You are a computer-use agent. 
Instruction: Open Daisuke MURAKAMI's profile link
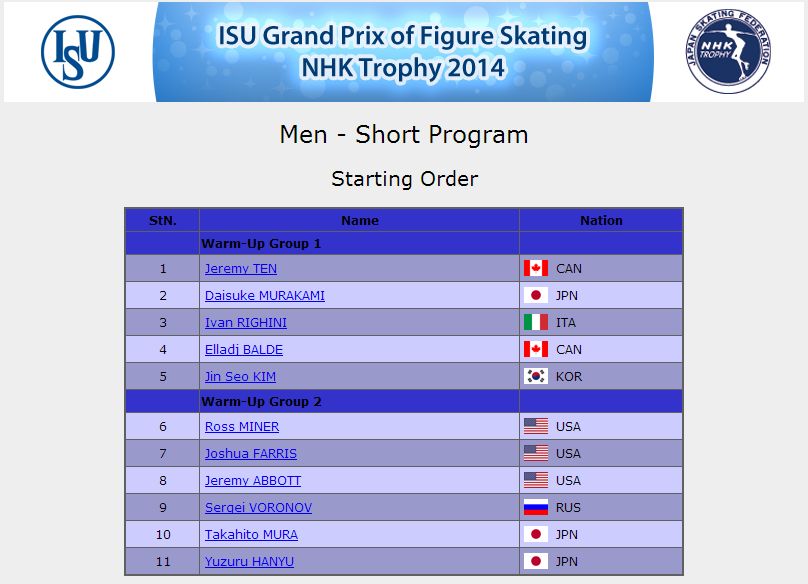[x=265, y=295]
